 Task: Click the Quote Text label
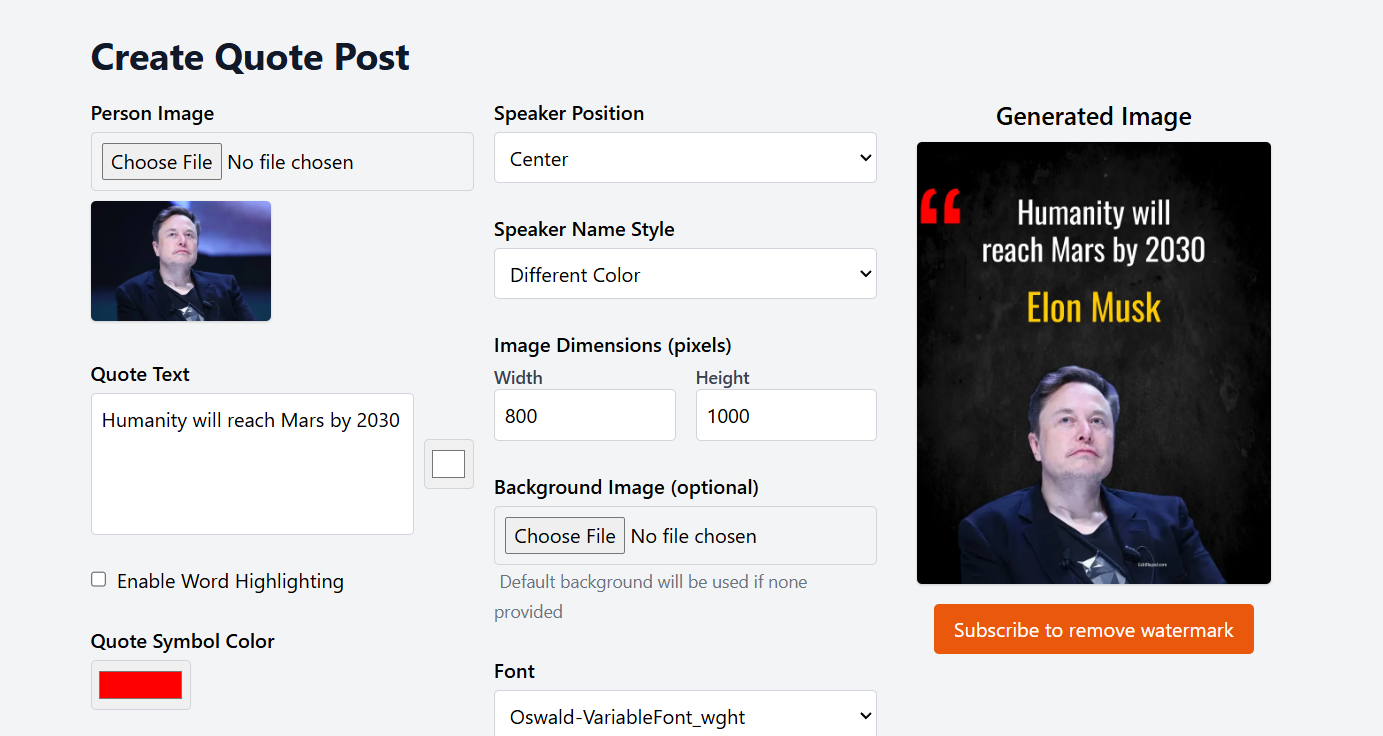140,374
